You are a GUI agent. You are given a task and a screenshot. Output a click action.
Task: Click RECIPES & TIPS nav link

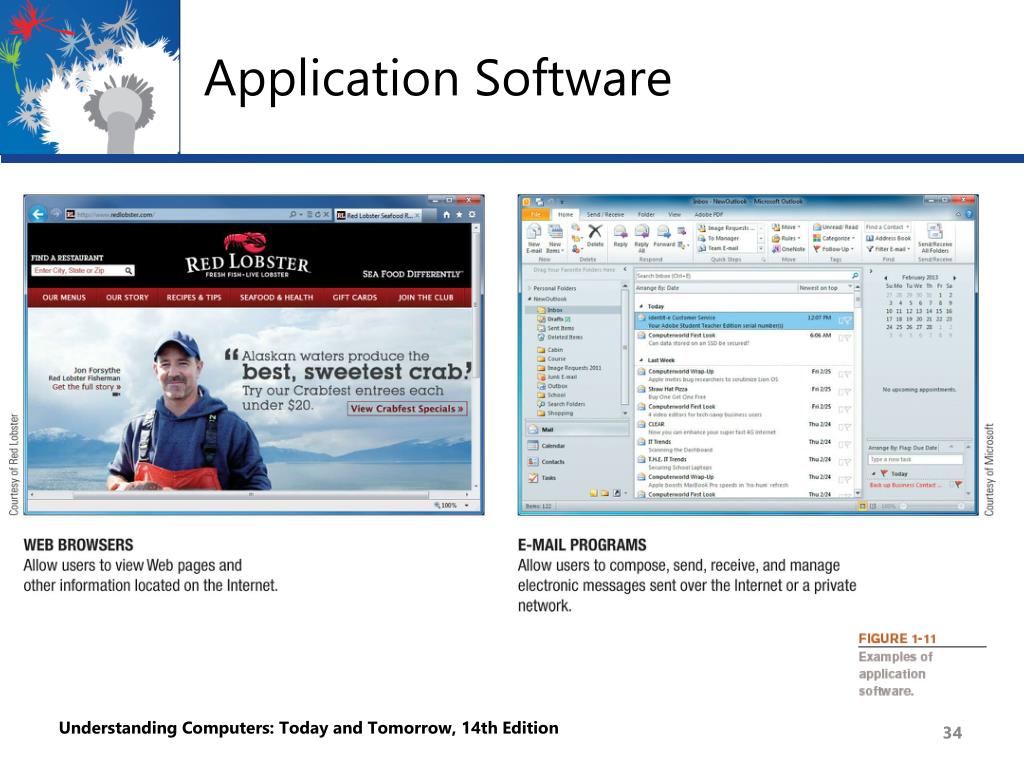[x=194, y=298]
